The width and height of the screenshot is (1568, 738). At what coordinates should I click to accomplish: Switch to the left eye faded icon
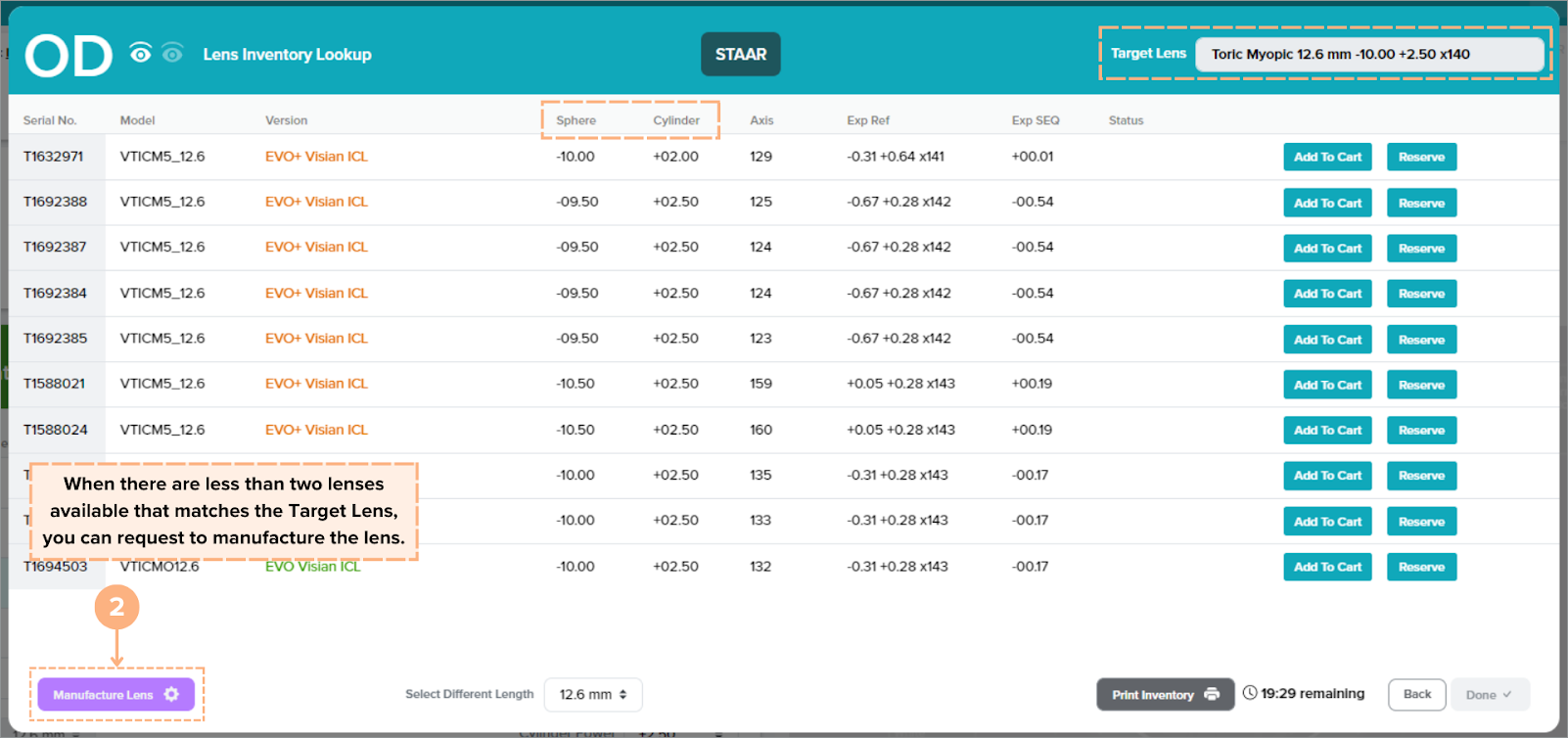(172, 53)
